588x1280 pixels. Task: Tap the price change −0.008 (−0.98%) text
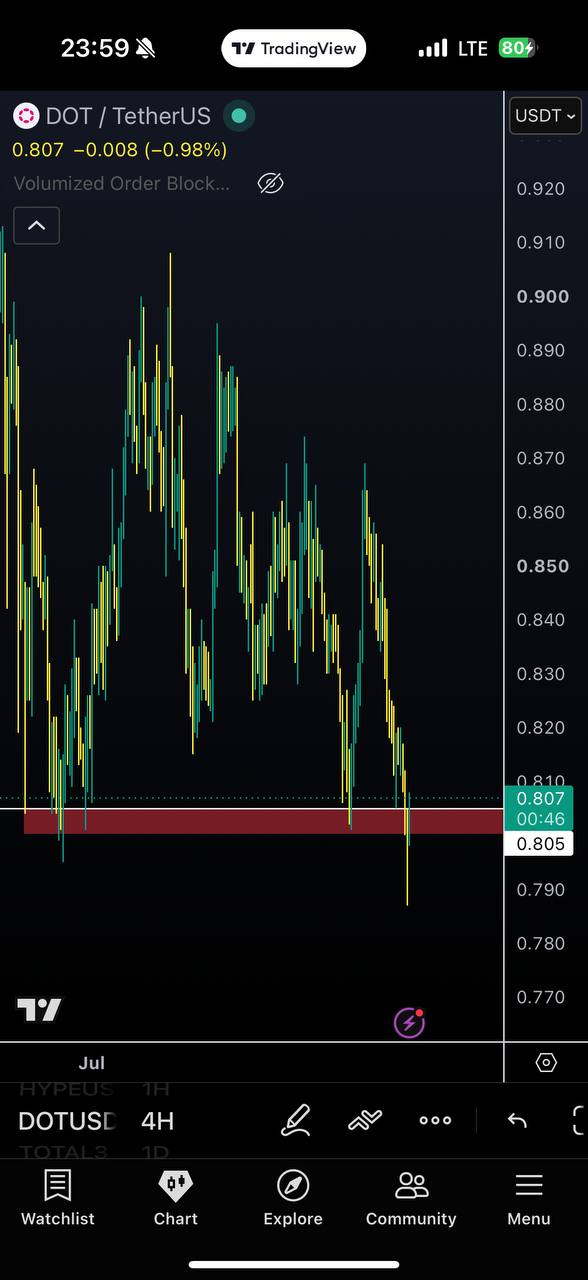point(150,150)
